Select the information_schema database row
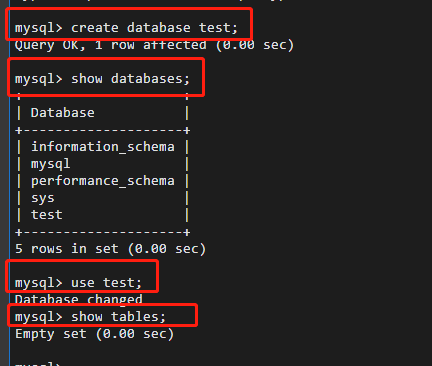 (103, 147)
